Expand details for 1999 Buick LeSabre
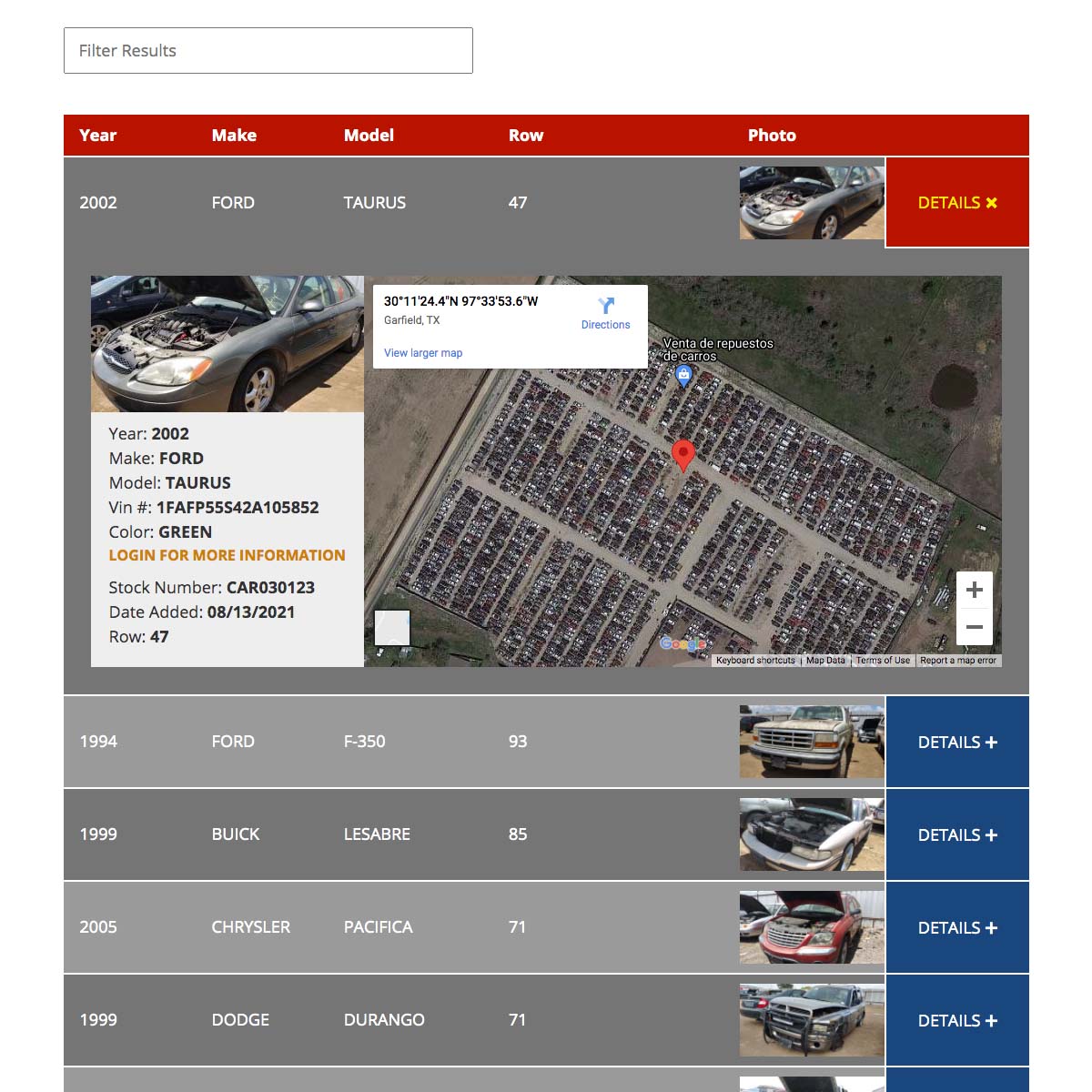 click(957, 835)
